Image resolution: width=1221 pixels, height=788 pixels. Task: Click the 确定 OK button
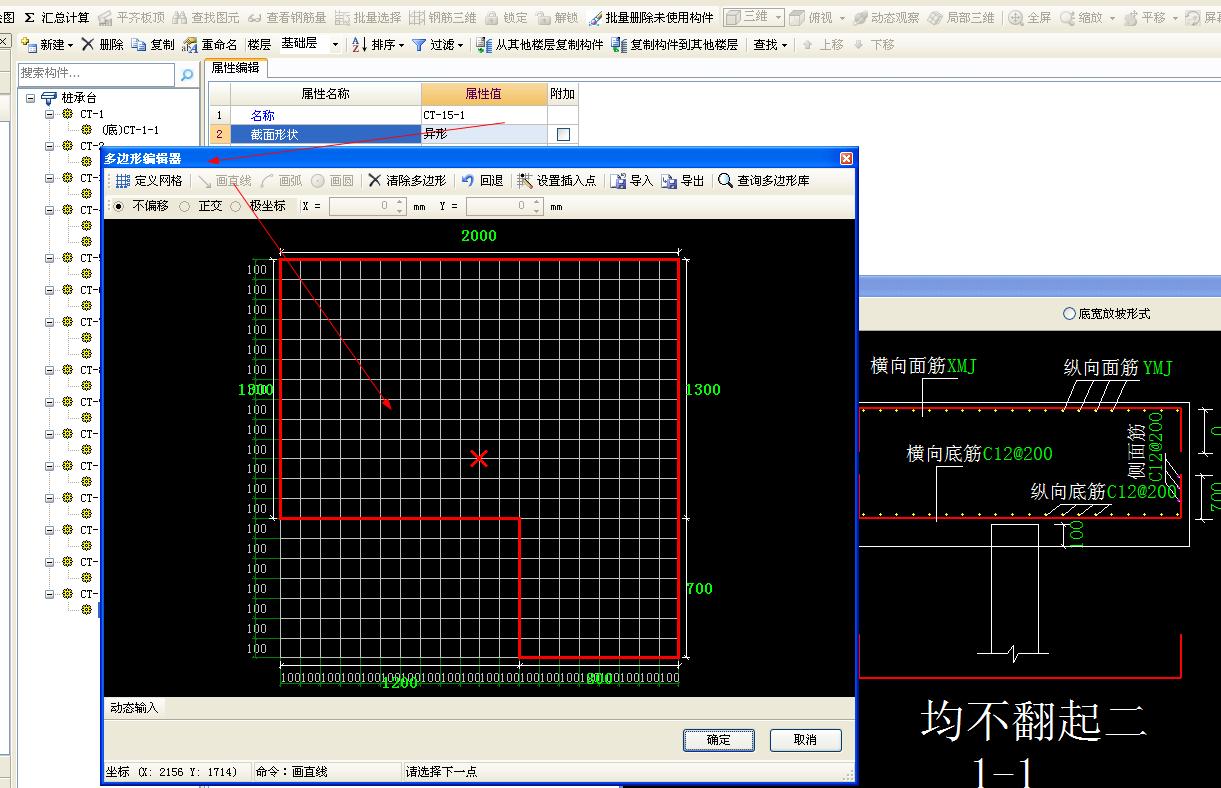pyautogui.click(x=718, y=740)
